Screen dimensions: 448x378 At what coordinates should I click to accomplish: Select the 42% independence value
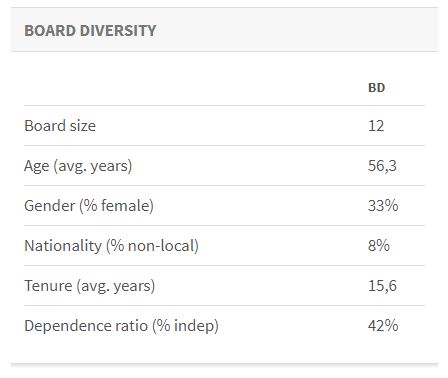(383, 326)
